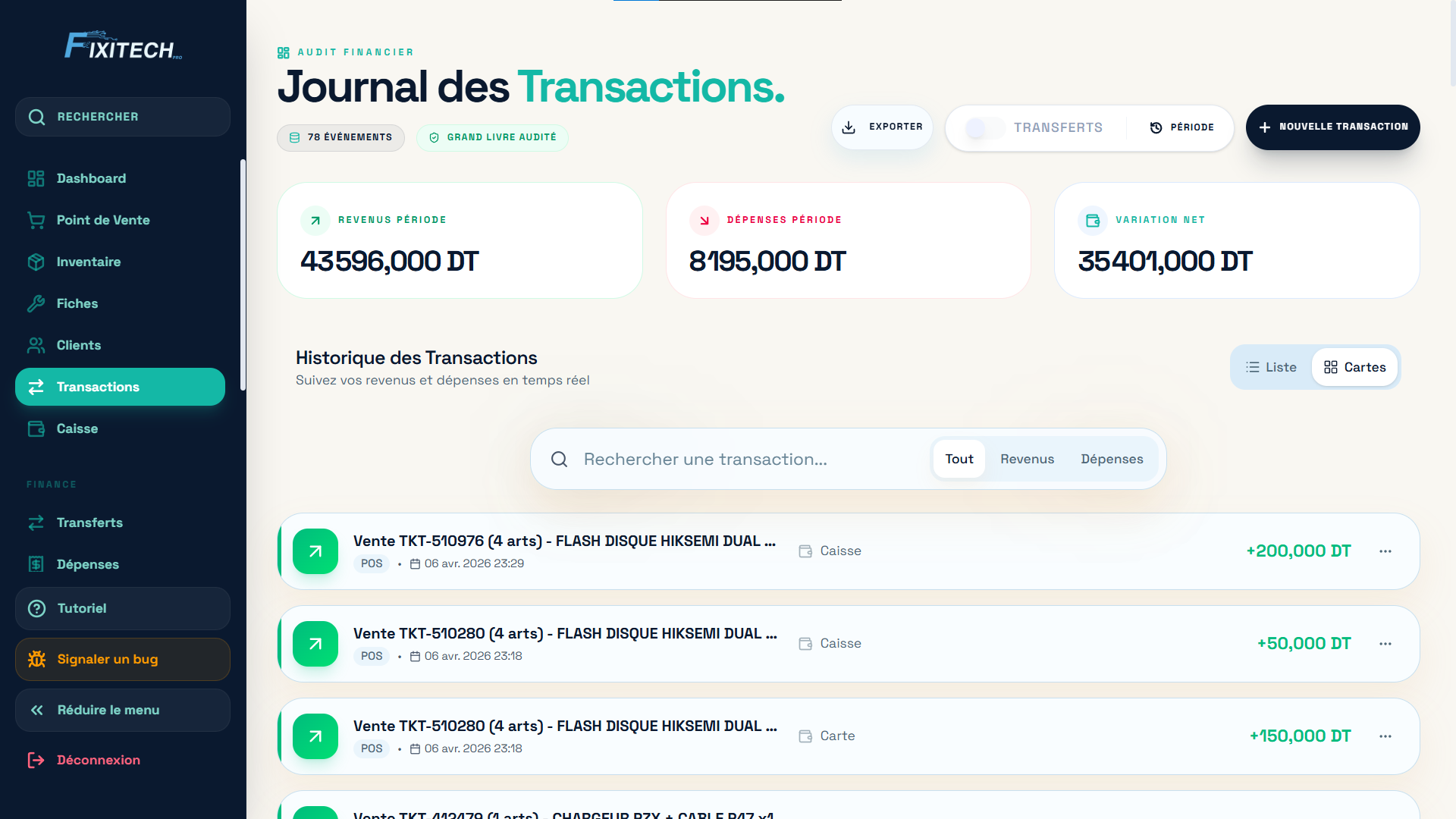Viewport: 1456px width, 819px height.
Task: Select the Revenus filter tab
Action: [x=1028, y=459]
